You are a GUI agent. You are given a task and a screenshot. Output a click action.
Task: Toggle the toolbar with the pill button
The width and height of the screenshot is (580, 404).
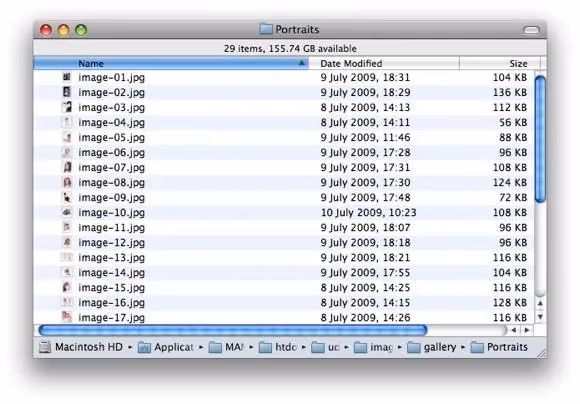532,30
